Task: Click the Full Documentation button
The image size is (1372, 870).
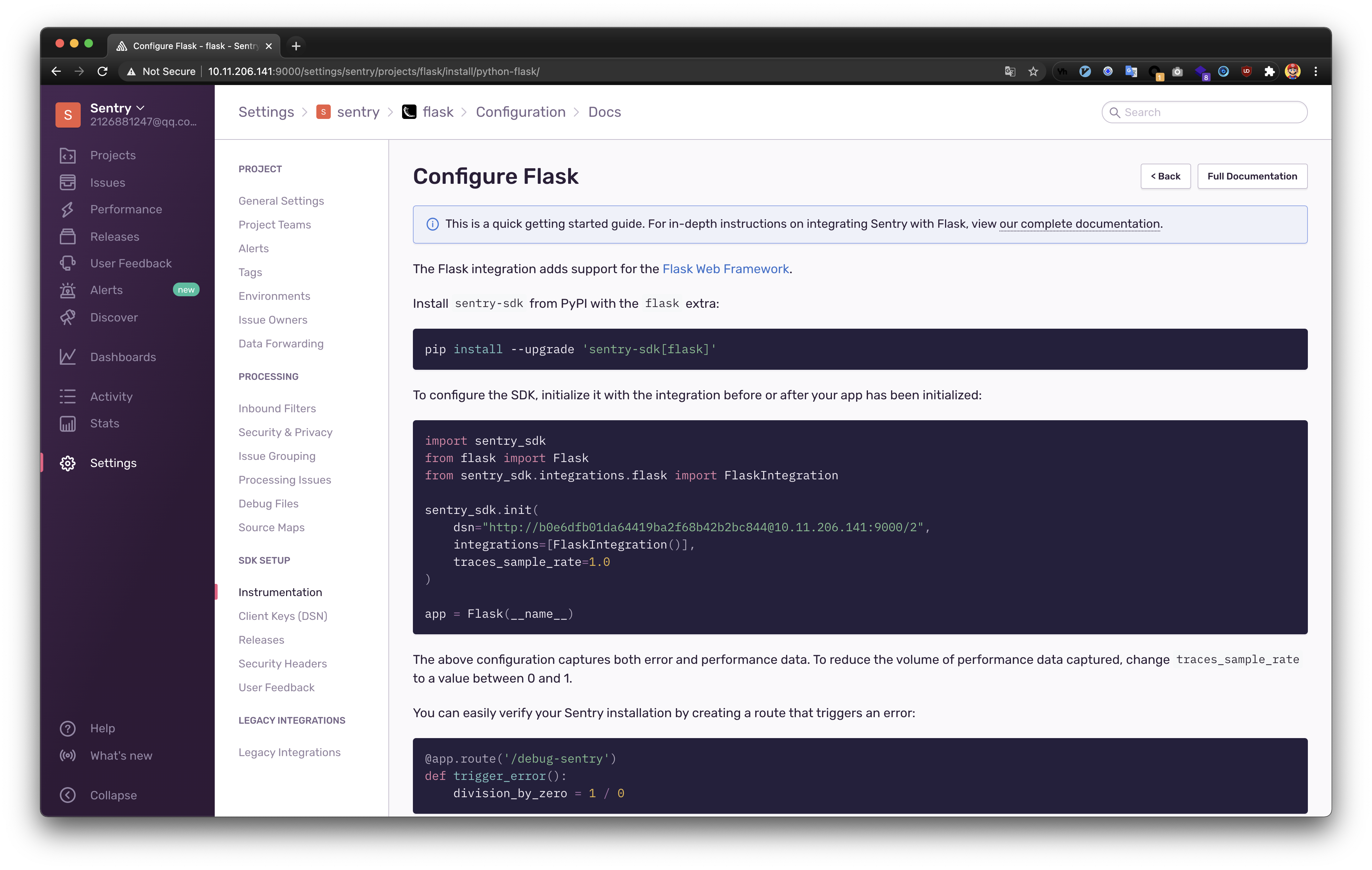Action: [1252, 176]
